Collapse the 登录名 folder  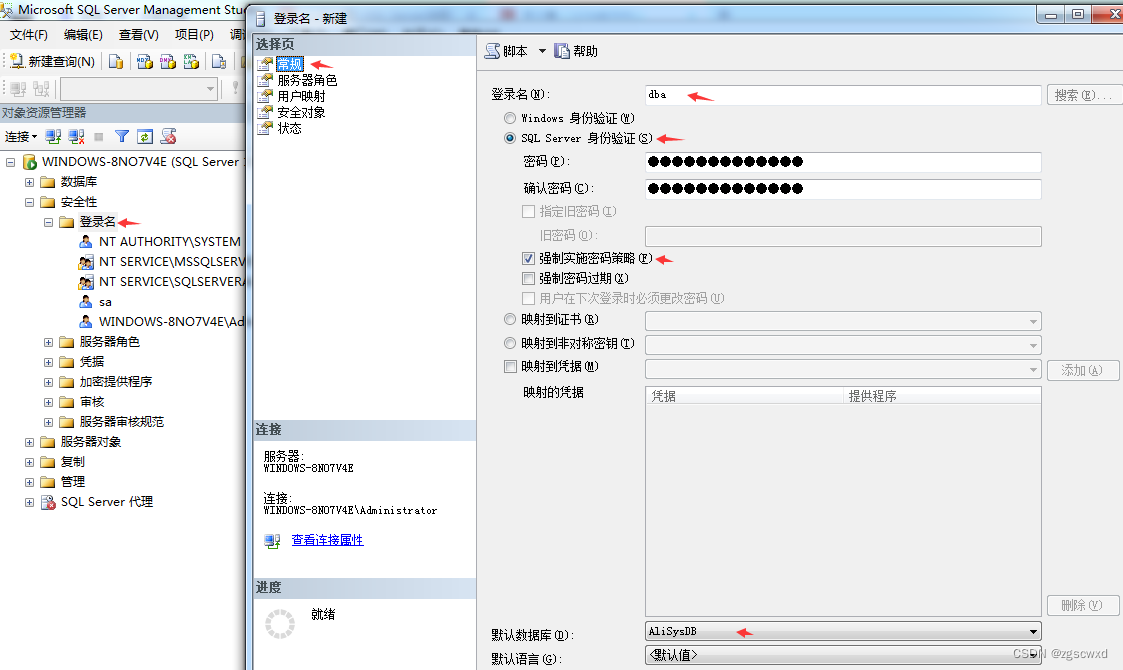48,223
